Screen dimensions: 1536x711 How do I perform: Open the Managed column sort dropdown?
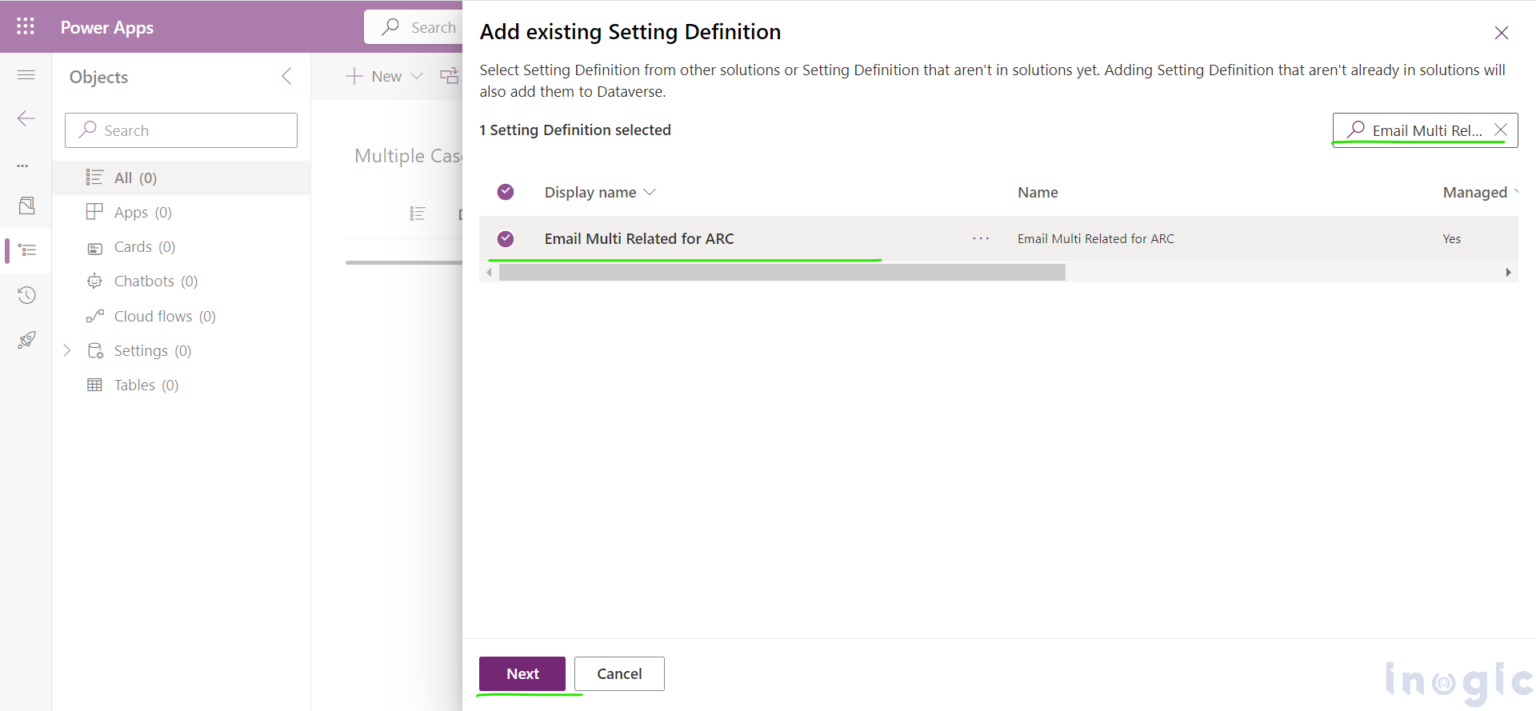click(1517, 191)
